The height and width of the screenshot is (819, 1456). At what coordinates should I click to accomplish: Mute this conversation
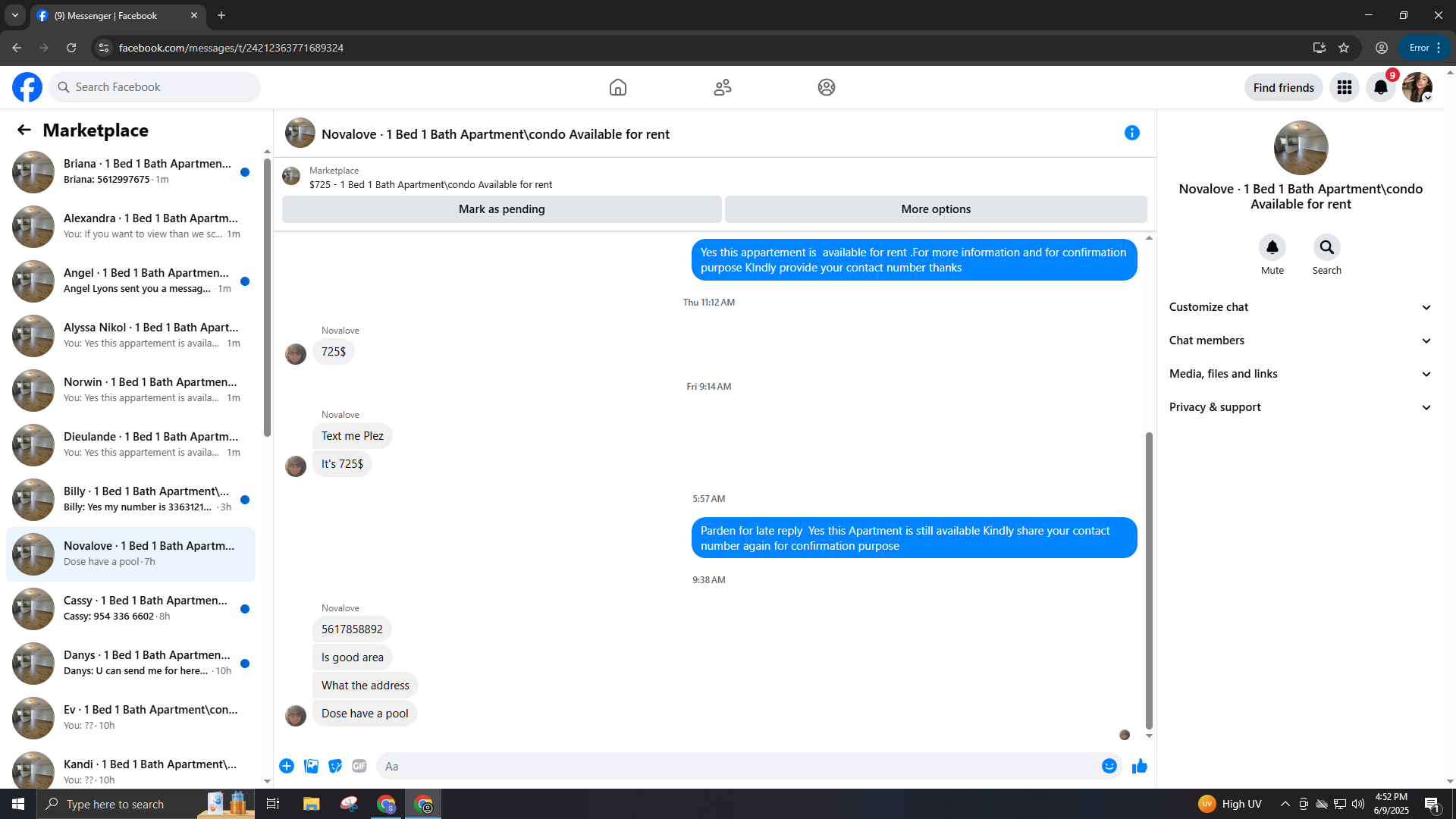click(1272, 247)
